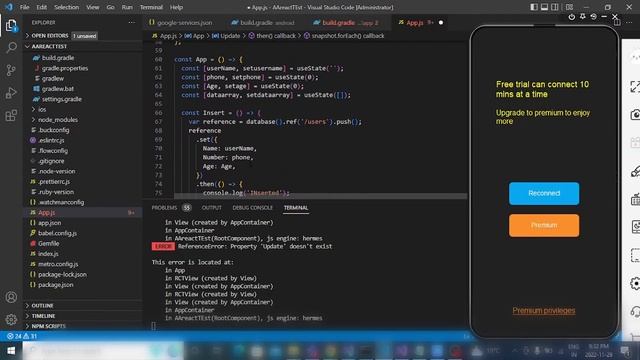
Task: Close the unsaved App.js tab dot
Action: pos(441,23)
